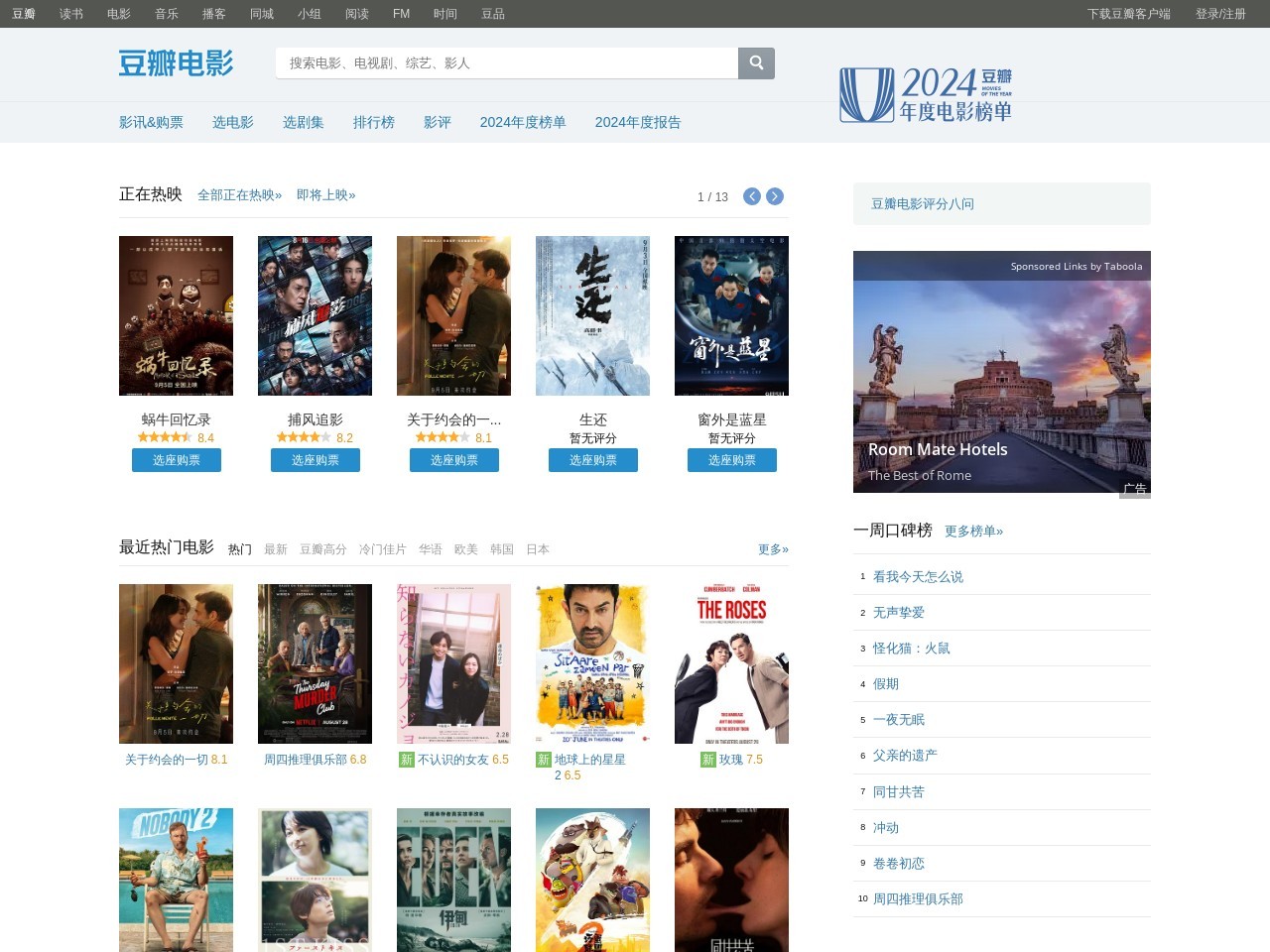Screen dimensions: 1270x952
Task: Click 更多榜单» link
Action: click(973, 532)
